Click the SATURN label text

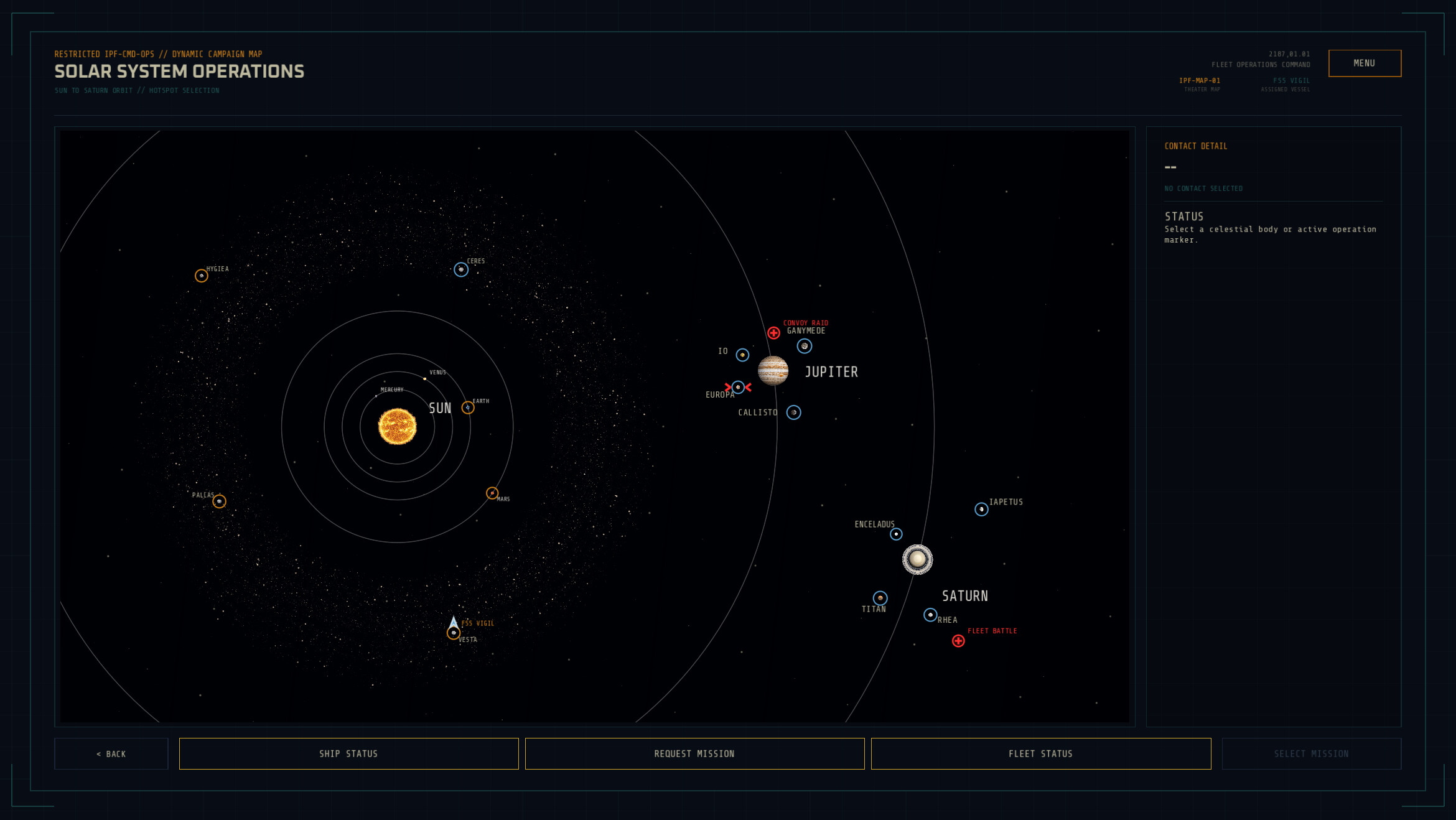coord(965,596)
